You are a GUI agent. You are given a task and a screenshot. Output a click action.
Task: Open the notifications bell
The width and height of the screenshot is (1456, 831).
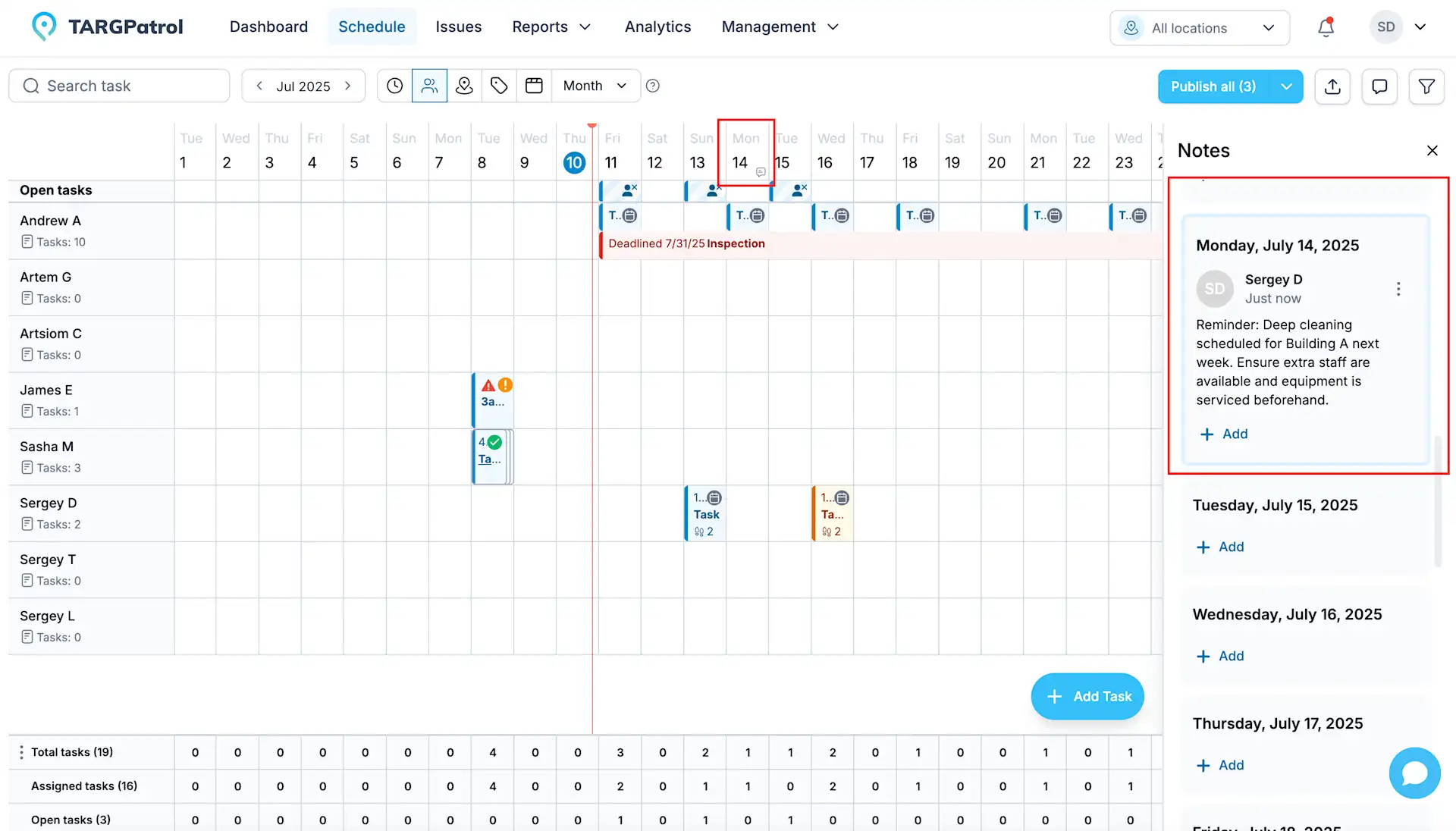coord(1326,27)
